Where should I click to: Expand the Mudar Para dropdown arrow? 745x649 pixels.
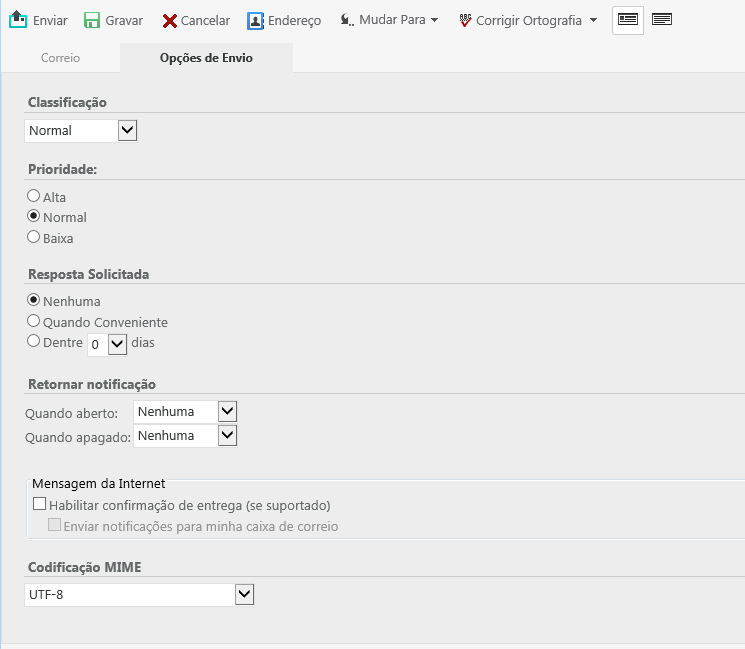point(434,20)
